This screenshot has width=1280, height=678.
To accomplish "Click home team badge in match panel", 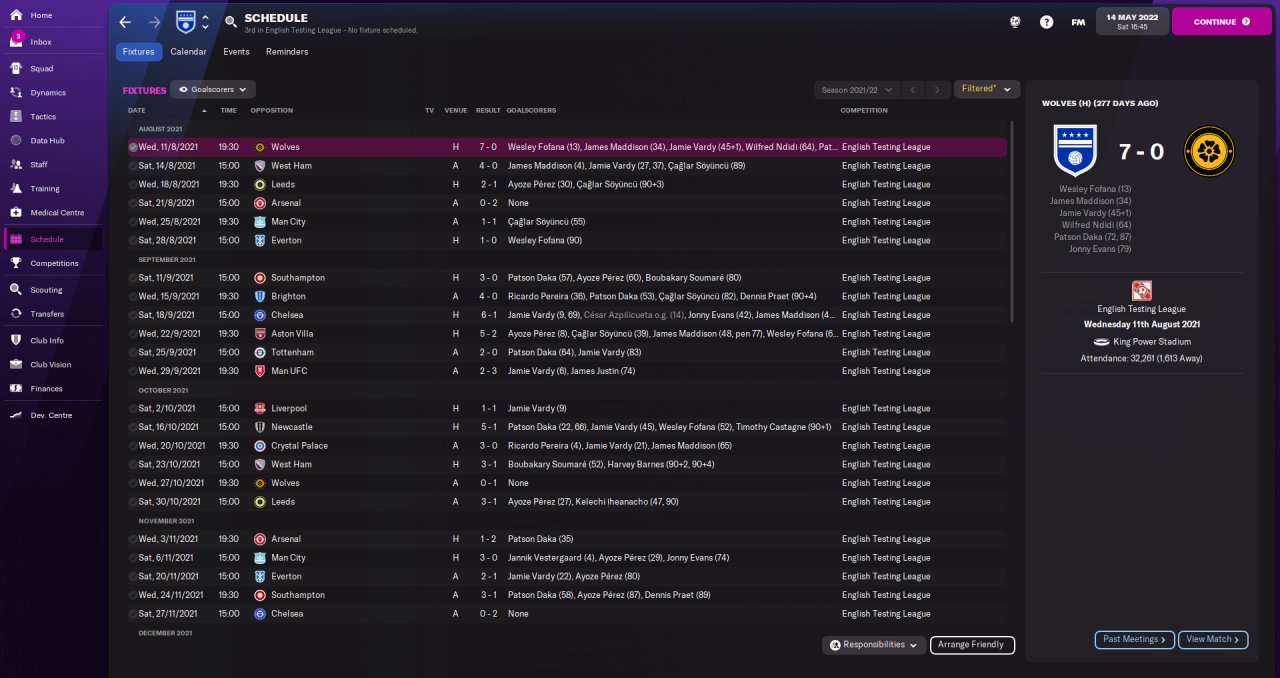I will (1076, 150).
